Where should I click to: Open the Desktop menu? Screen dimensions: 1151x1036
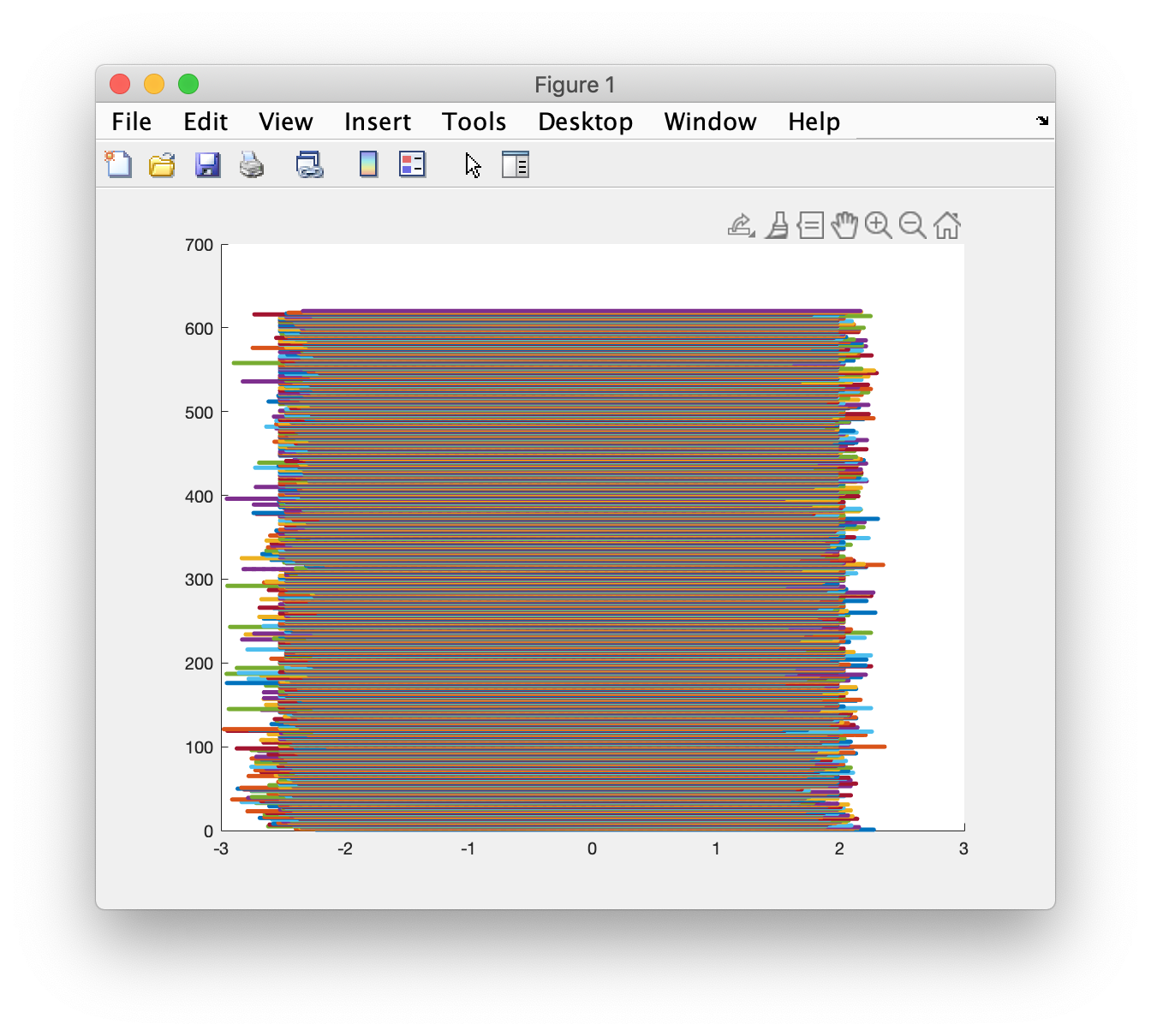pos(585,122)
